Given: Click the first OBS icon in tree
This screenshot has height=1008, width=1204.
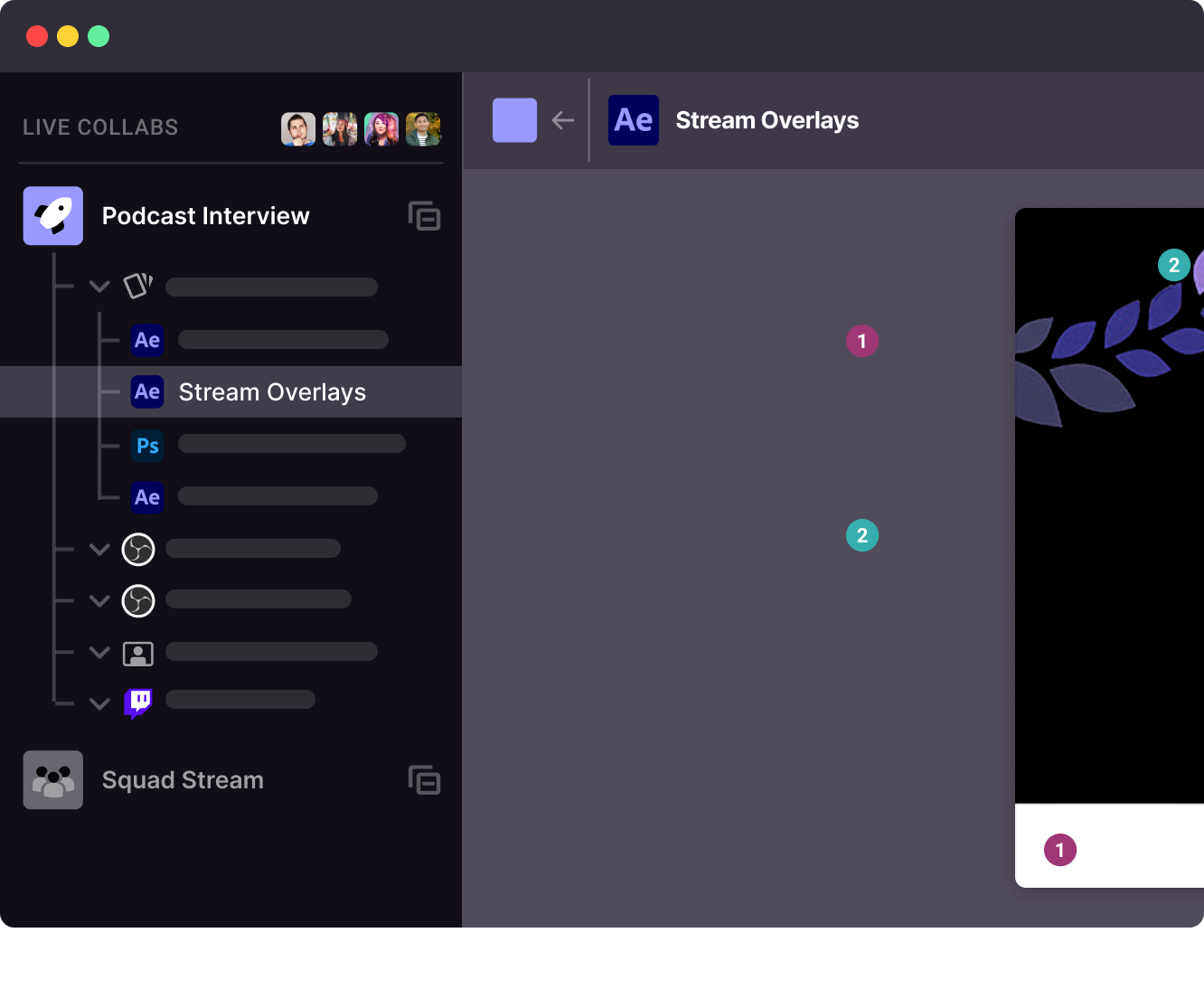Looking at the screenshot, I should coord(138,549).
